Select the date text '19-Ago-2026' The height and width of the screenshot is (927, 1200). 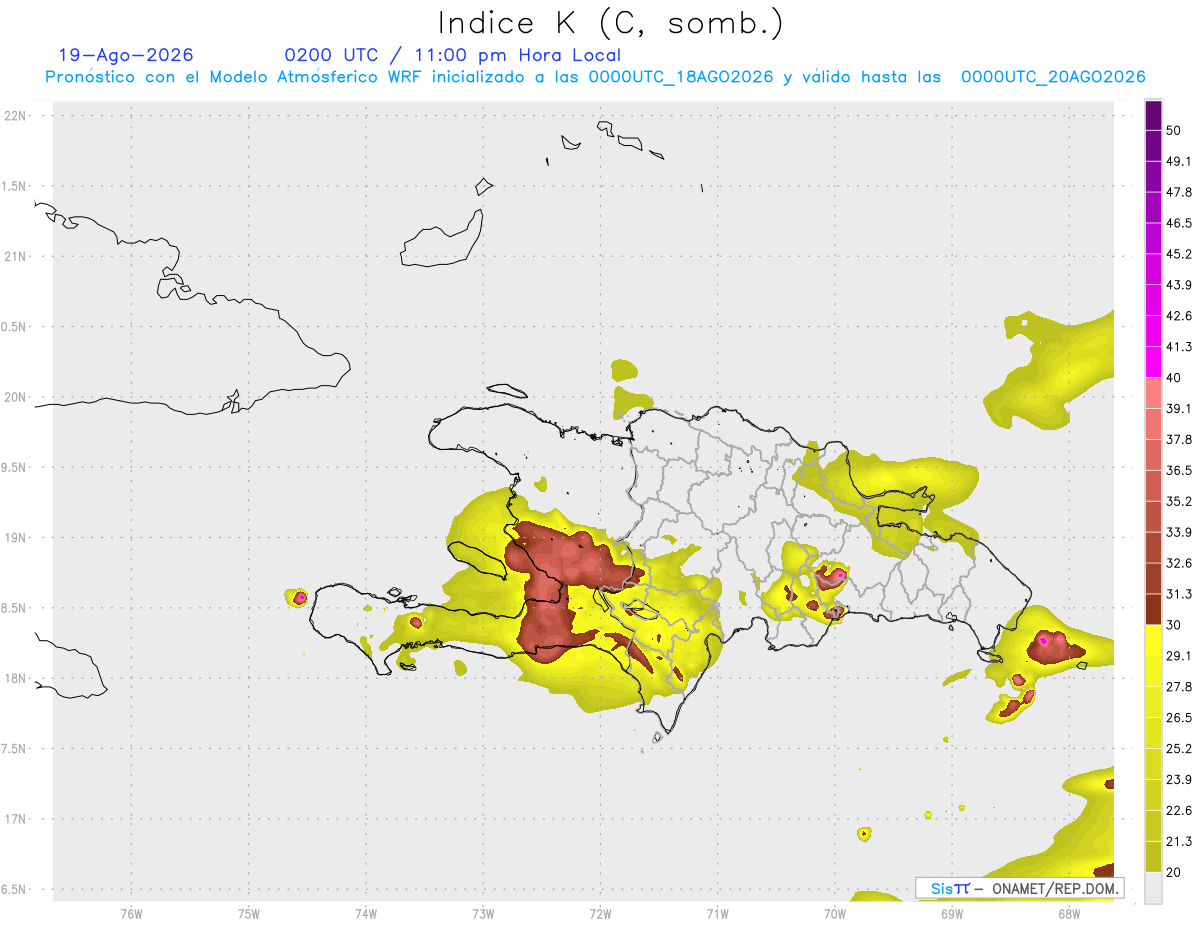coord(126,55)
